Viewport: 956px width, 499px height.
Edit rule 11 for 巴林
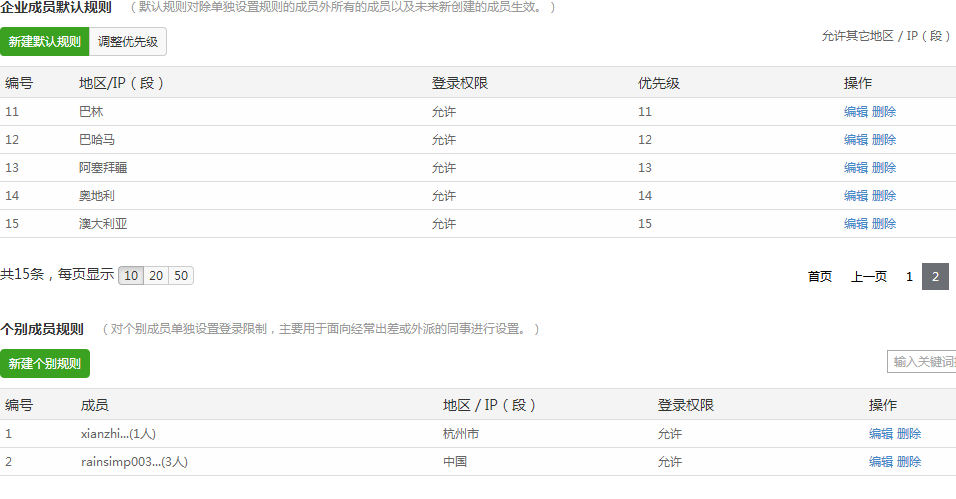855,112
